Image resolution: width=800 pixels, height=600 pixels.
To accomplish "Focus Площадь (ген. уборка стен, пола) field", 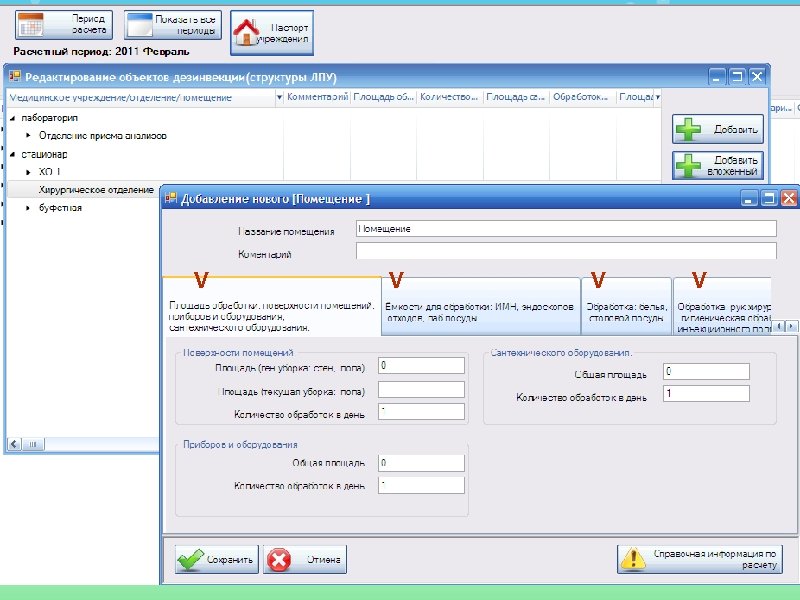I will (421, 365).
